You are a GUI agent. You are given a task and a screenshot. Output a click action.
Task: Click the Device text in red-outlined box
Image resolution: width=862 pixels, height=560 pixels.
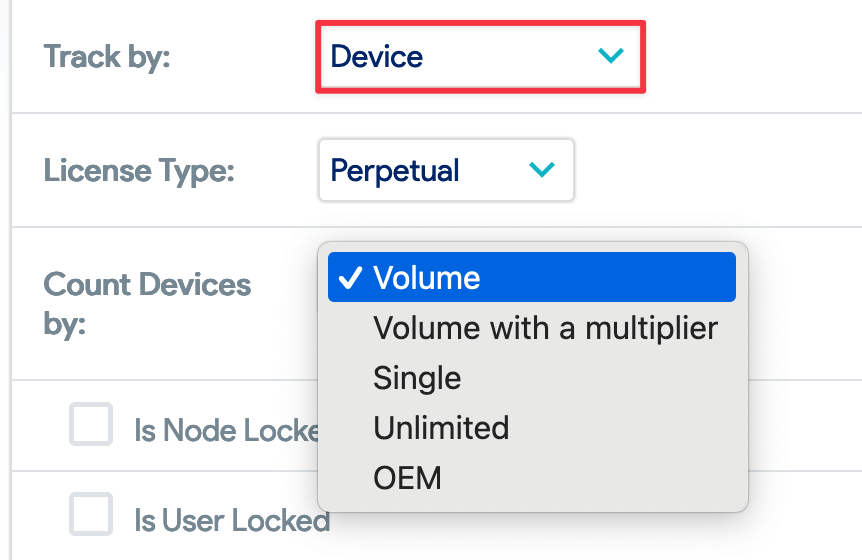[377, 57]
